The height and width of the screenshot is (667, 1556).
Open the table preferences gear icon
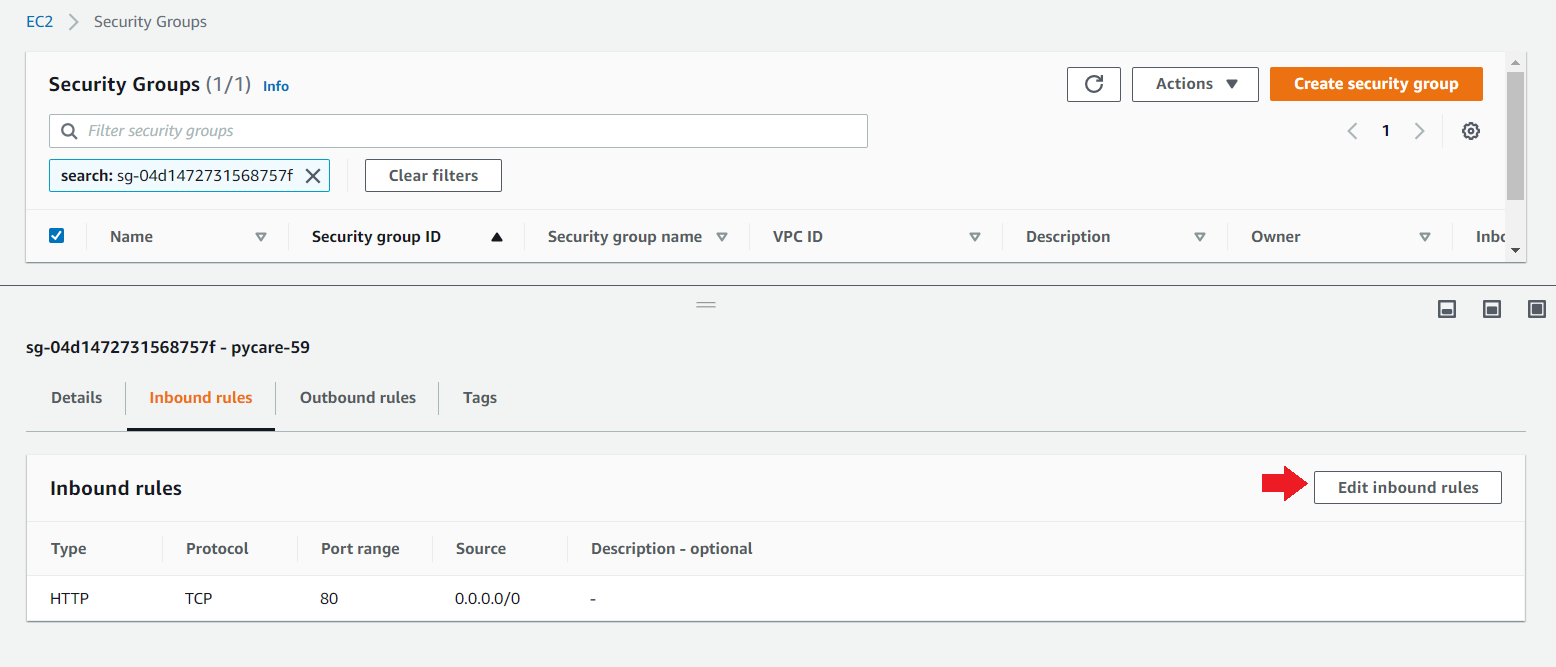(1470, 131)
